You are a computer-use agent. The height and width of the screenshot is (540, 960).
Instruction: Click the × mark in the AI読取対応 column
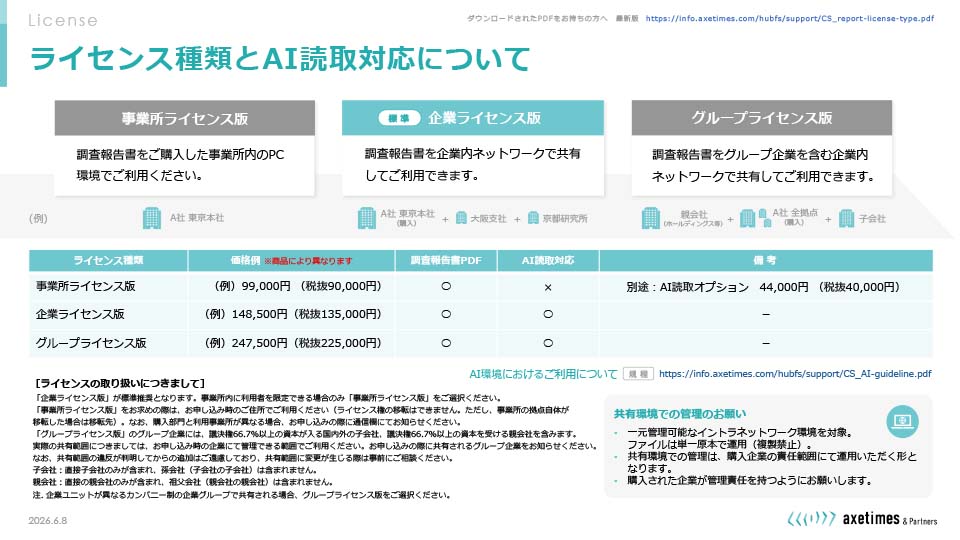tap(548, 287)
